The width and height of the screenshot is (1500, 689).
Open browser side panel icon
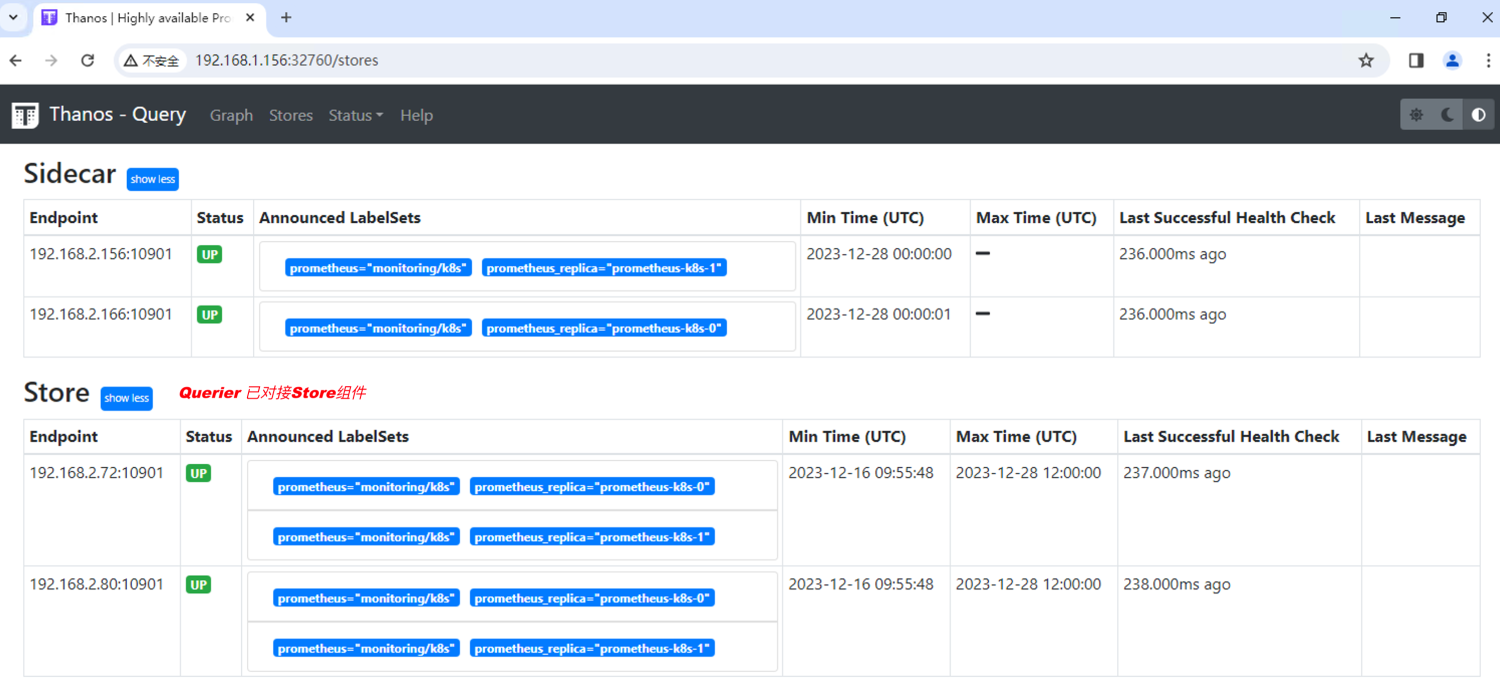point(1416,60)
